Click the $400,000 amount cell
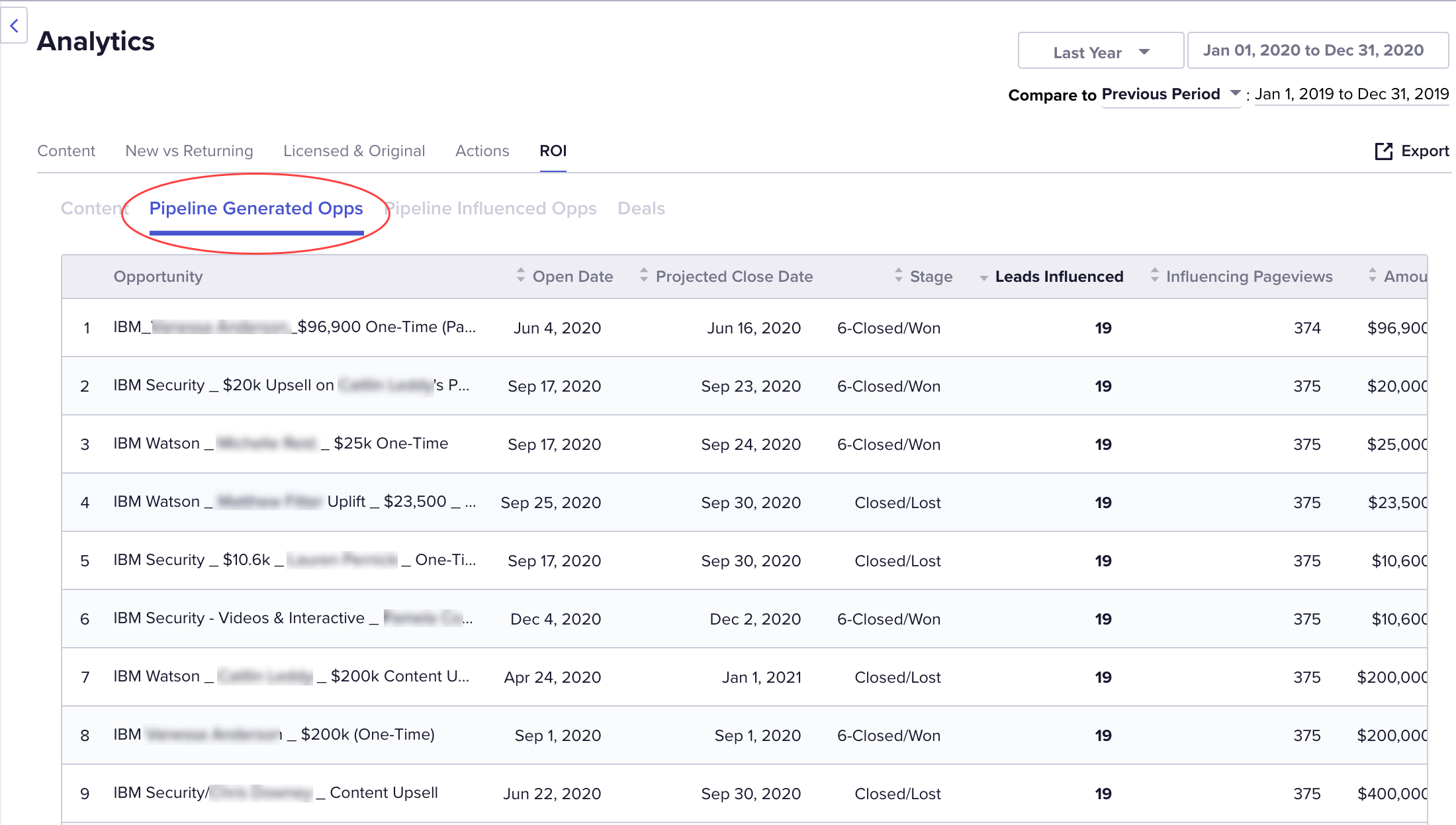 [1392, 794]
